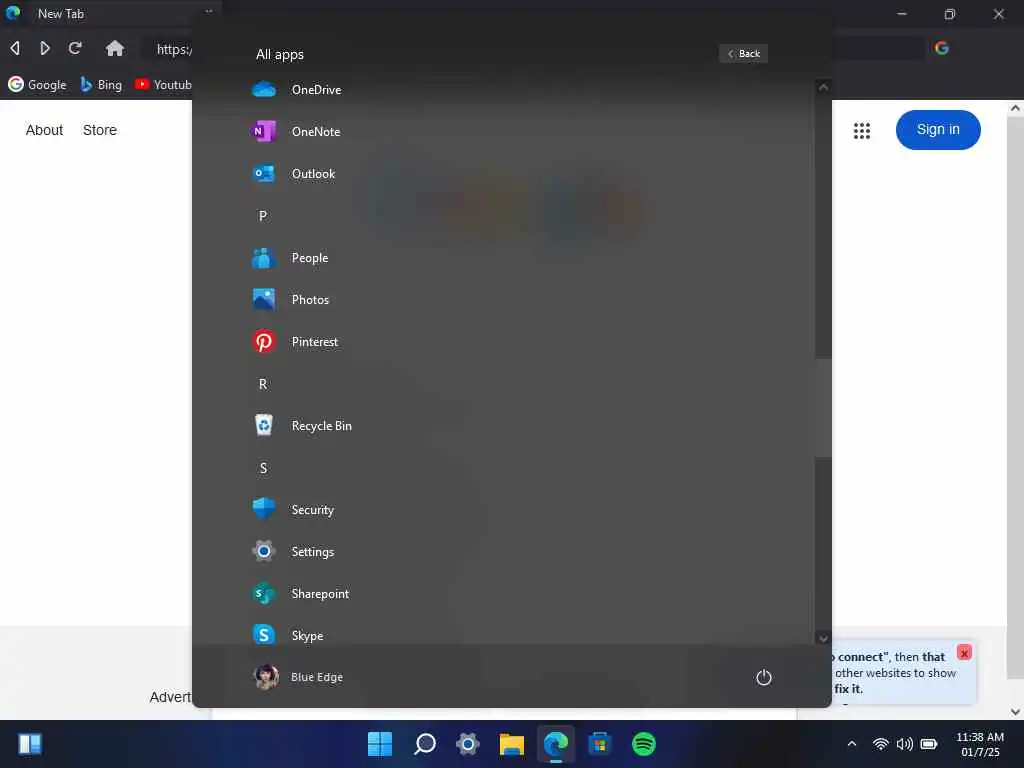Open the Google apps grid icon
The height and width of the screenshot is (768, 1024).
(861, 131)
